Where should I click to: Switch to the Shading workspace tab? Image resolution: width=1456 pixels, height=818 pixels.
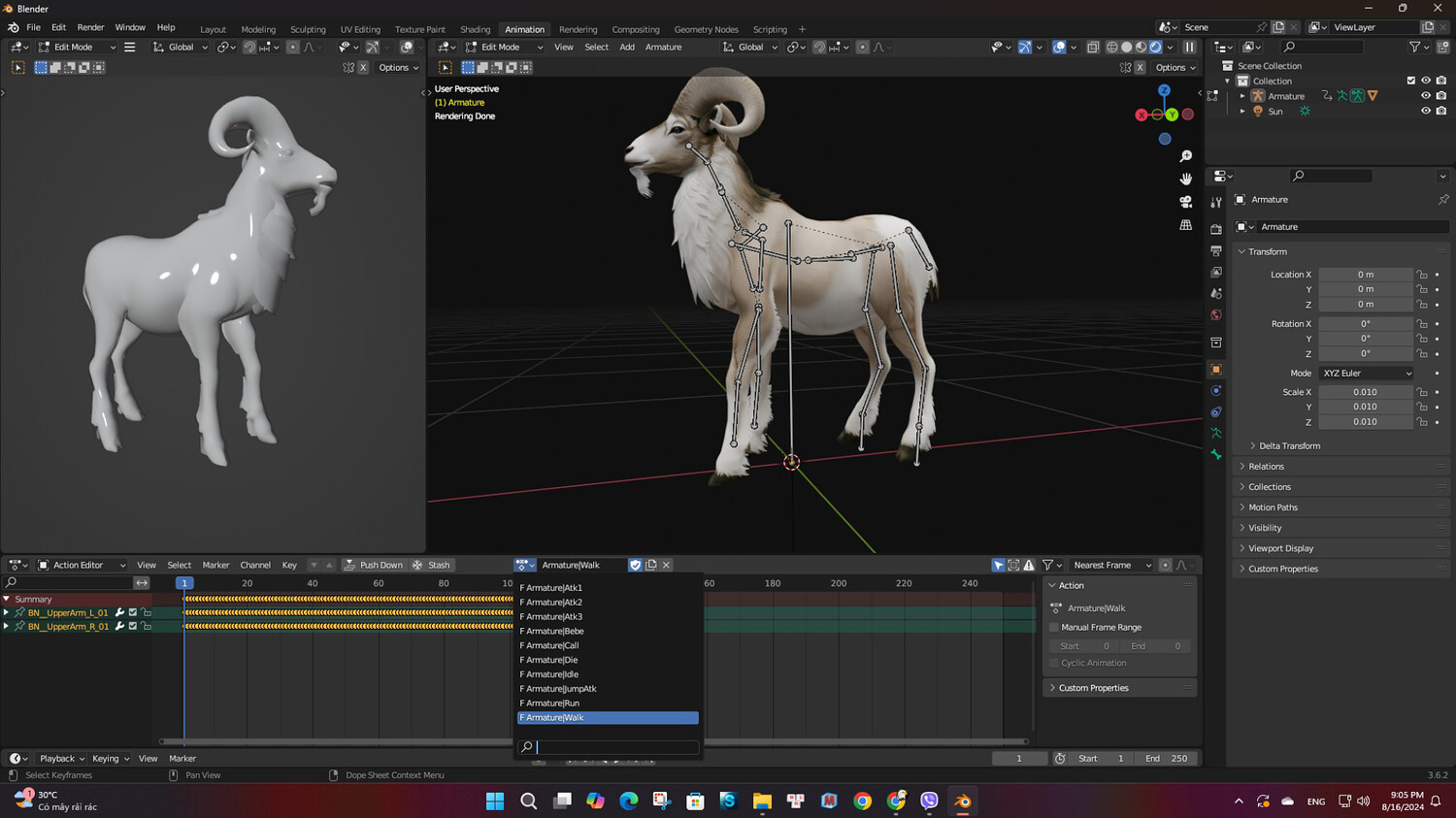point(475,29)
